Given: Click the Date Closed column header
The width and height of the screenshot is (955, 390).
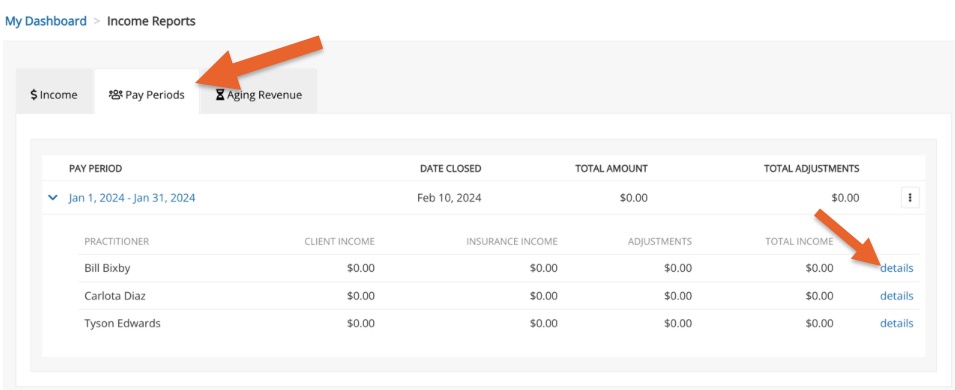Looking at the screenshot, I should point(451,169).
